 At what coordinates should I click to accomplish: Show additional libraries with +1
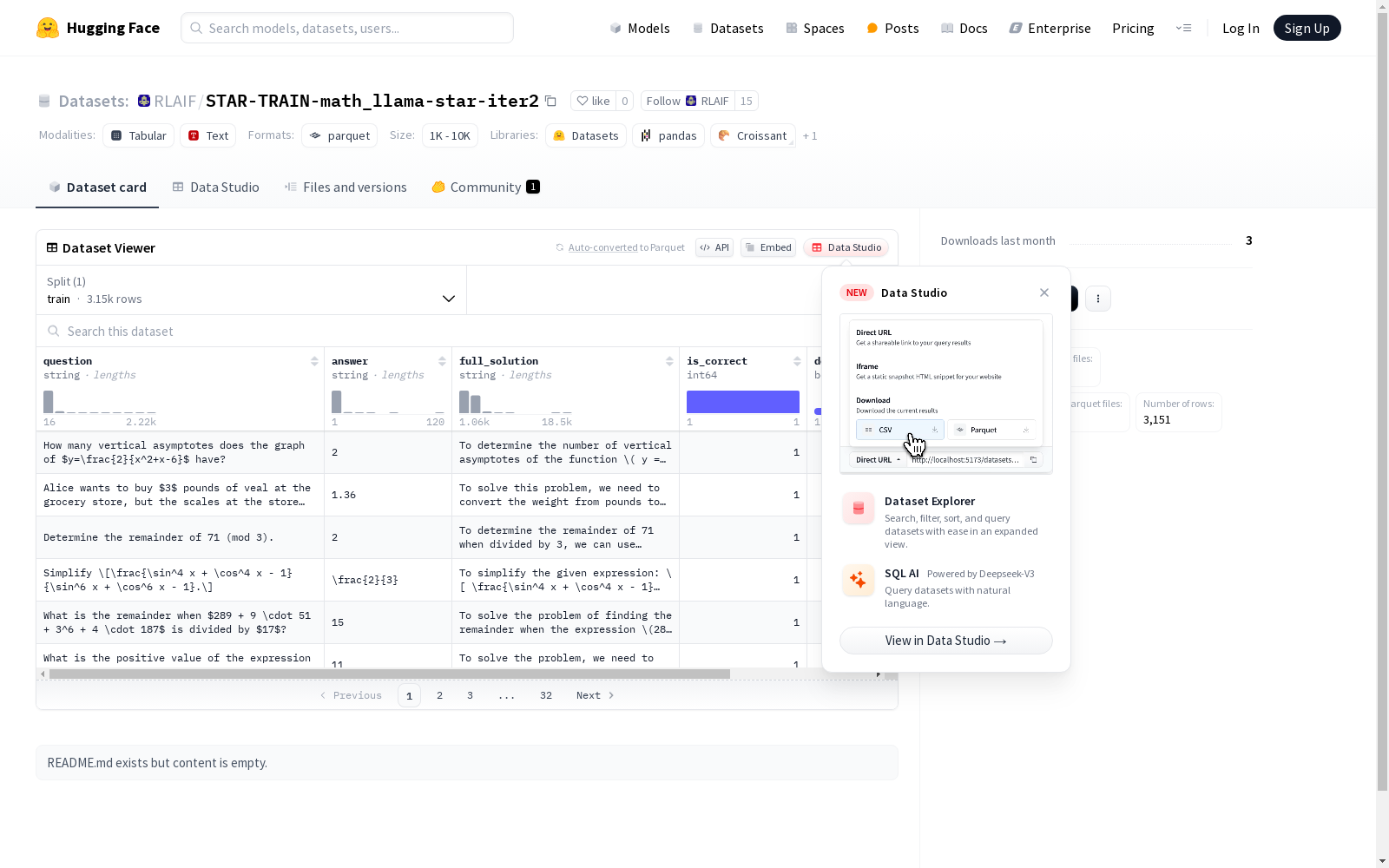point(810,136)
